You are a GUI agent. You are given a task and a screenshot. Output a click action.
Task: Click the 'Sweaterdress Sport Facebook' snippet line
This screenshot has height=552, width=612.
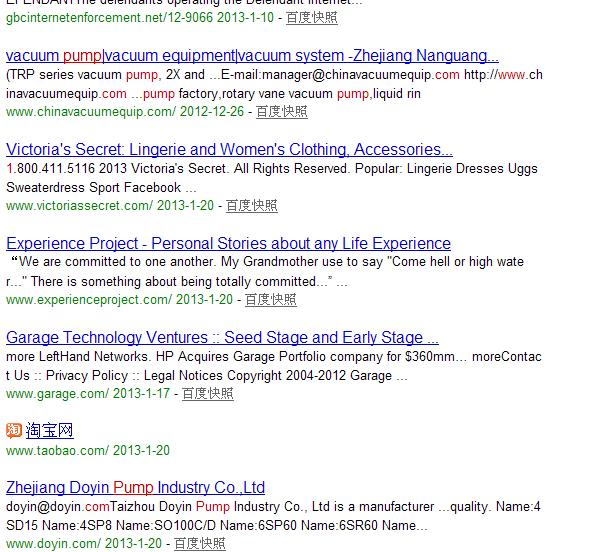pyautogui.click(x=101, y=188)
